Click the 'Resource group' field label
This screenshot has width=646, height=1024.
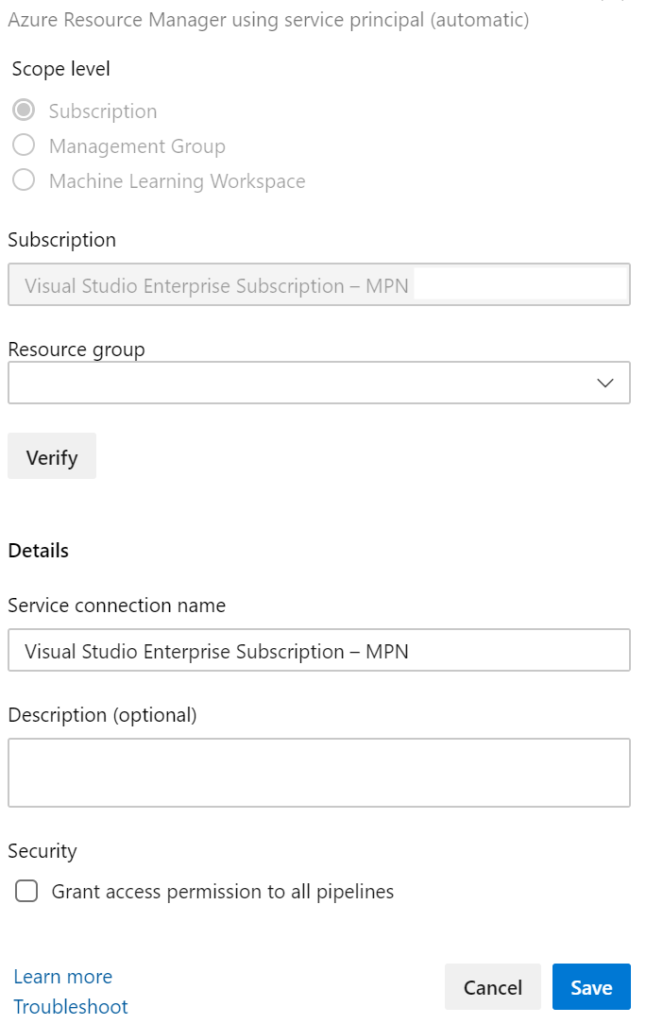pos(76,349)
